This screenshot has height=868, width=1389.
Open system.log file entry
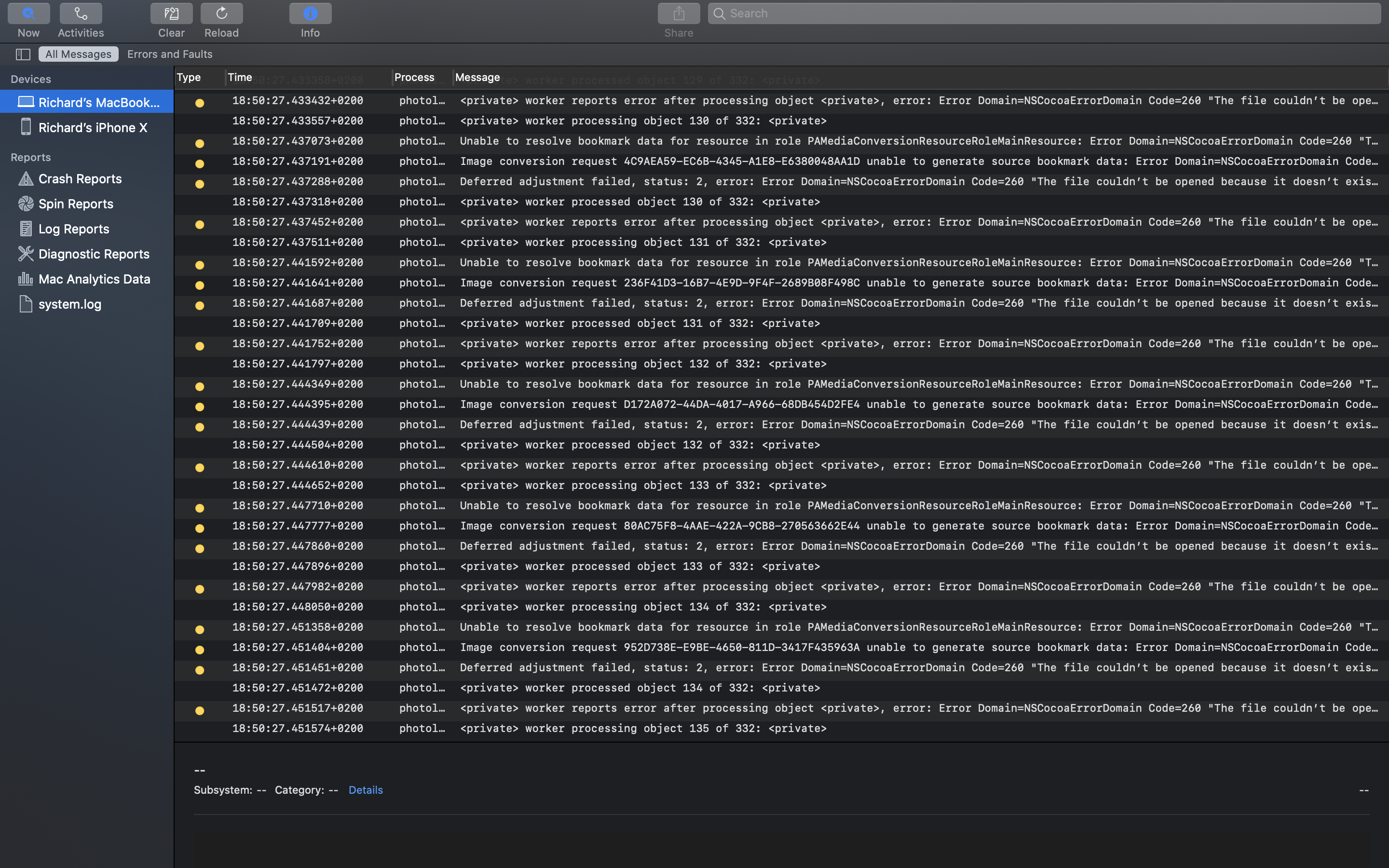pos(69,304)
